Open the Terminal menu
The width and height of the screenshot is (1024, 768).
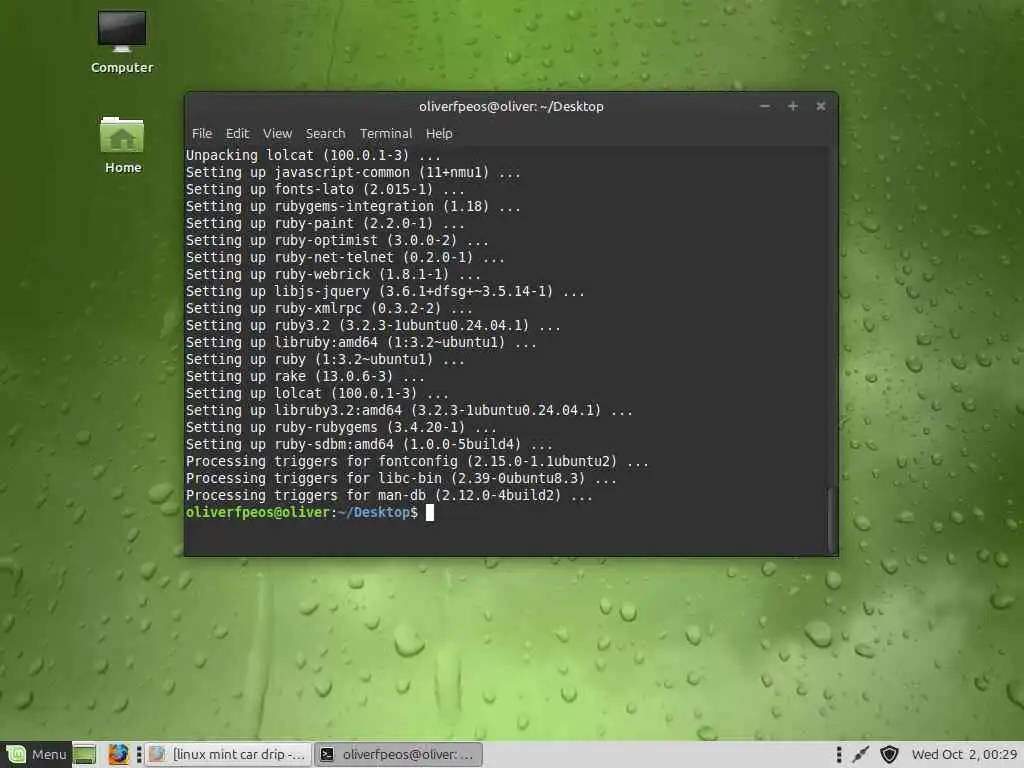pos(385,133)
